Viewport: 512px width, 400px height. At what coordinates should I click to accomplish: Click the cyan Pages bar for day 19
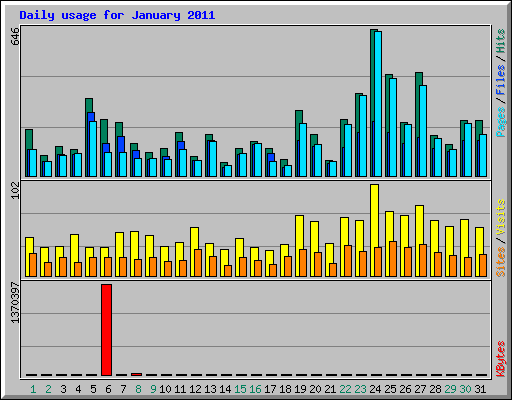303,150
